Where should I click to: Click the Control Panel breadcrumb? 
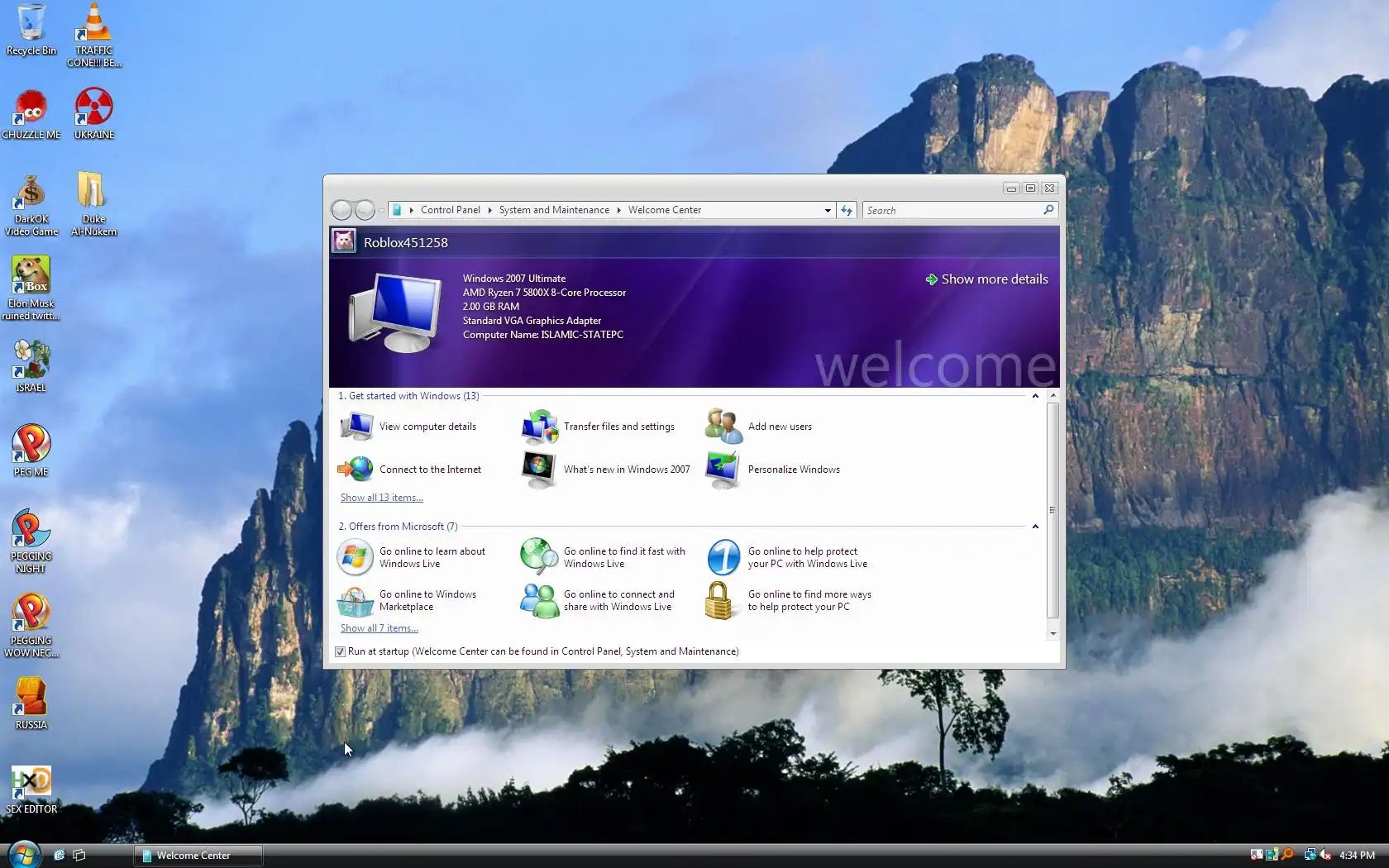(450, 210)
